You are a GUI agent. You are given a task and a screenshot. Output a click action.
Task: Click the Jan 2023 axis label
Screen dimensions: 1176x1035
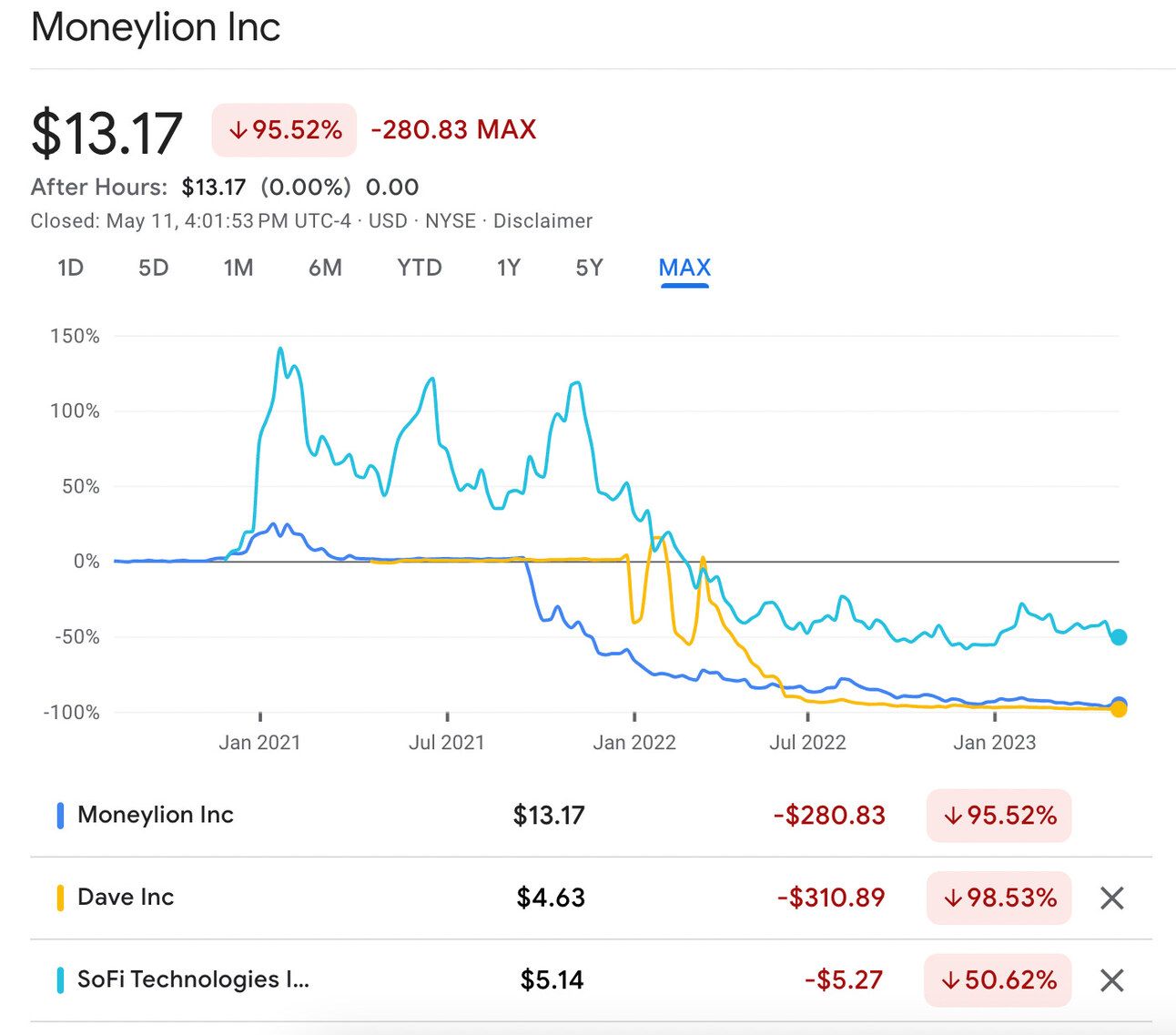[x=995, y=743]
